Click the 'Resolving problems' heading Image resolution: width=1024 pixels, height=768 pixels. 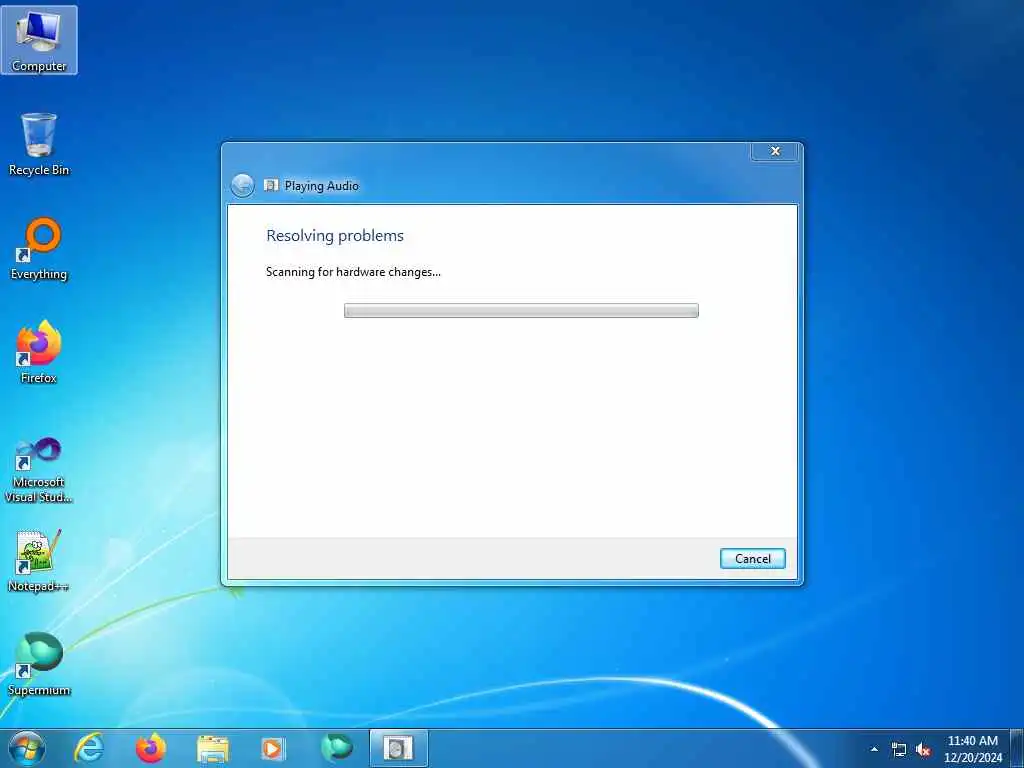[x=335, y=236]
